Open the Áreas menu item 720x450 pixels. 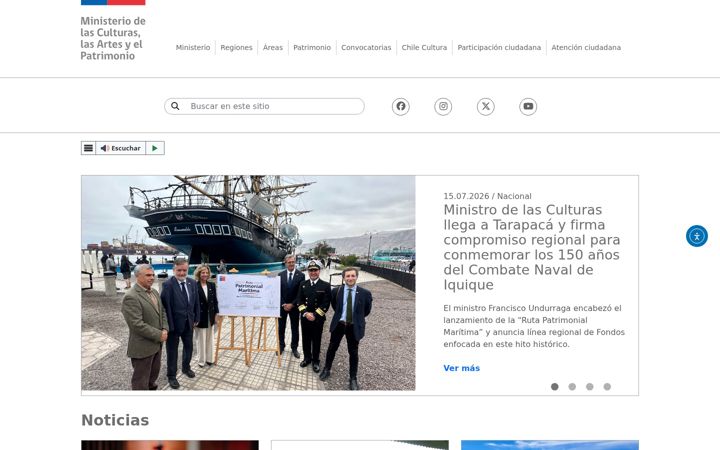273,47
